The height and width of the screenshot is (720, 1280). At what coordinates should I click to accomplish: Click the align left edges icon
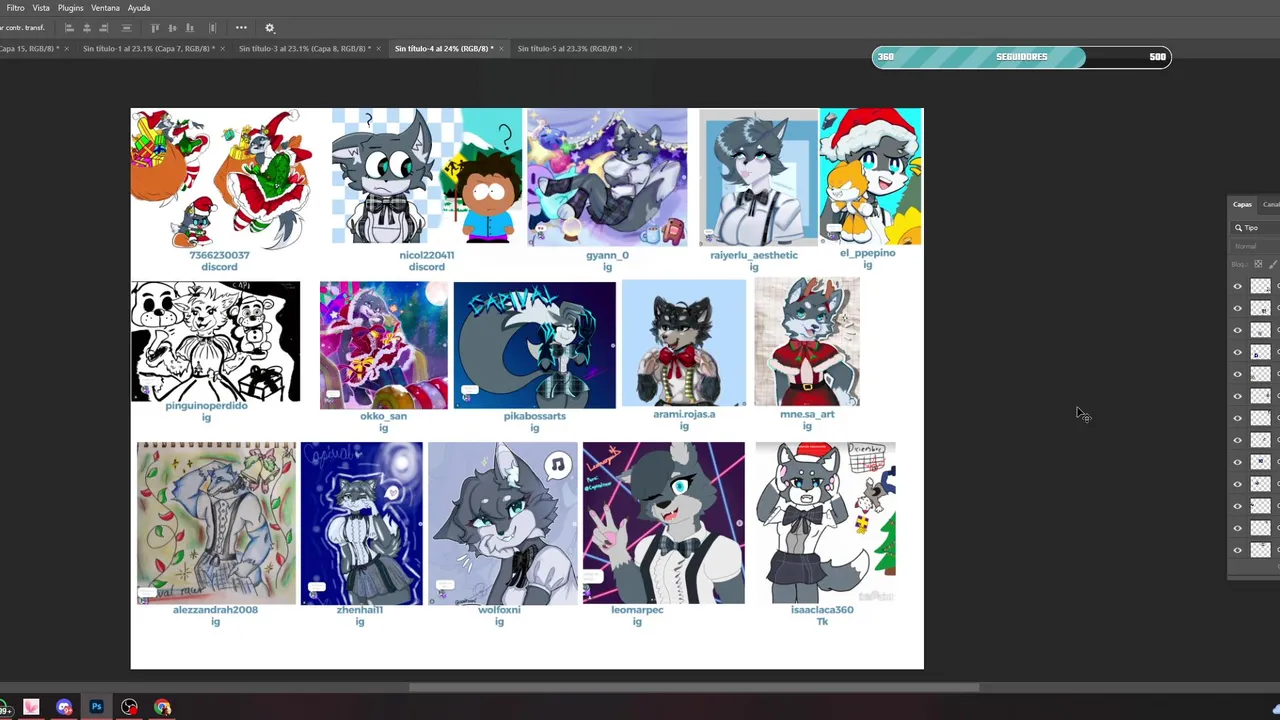68,28
